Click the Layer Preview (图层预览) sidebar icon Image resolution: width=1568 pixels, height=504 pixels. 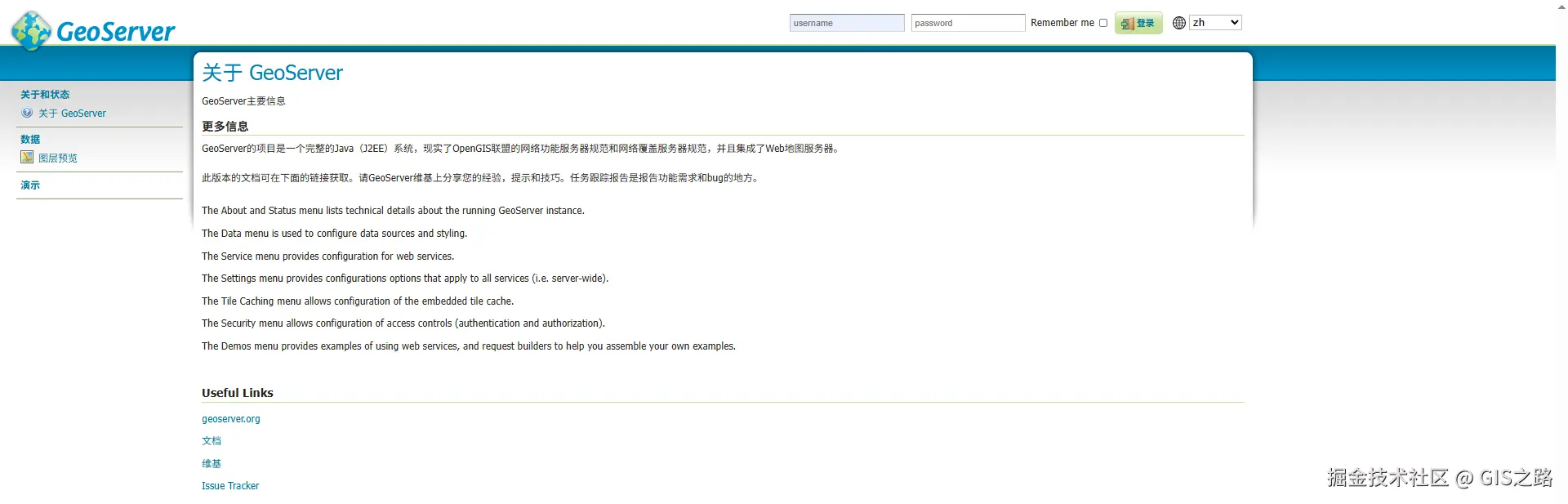pos(27,157)
